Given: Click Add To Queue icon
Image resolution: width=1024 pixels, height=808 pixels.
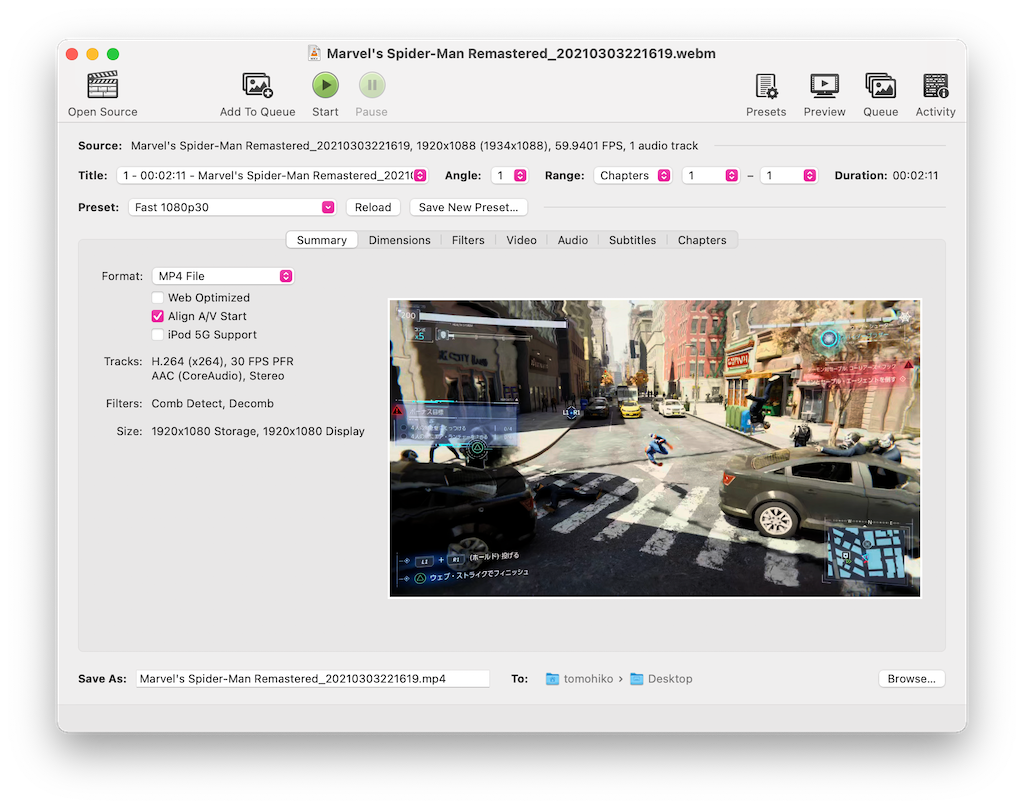Looking at the screenshot, I should 257,85.
